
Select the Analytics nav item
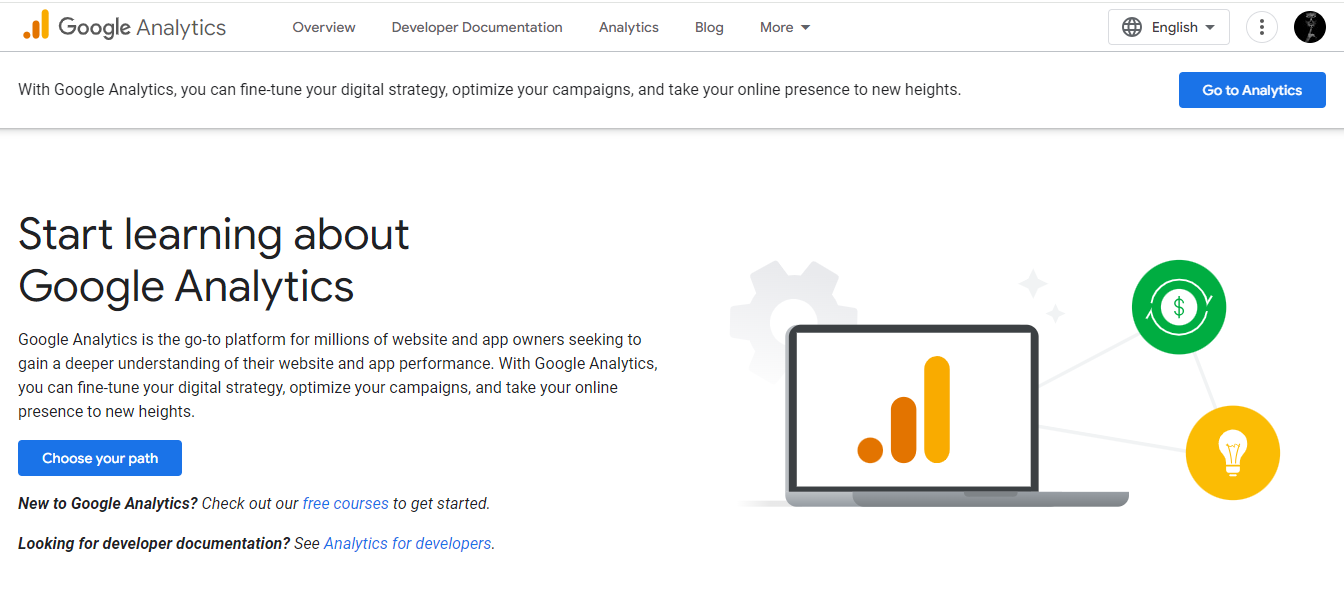click(x=629, y=27)
